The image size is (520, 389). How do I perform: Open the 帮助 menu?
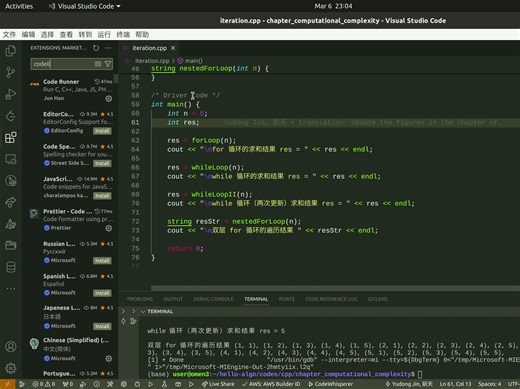[142, 34]
